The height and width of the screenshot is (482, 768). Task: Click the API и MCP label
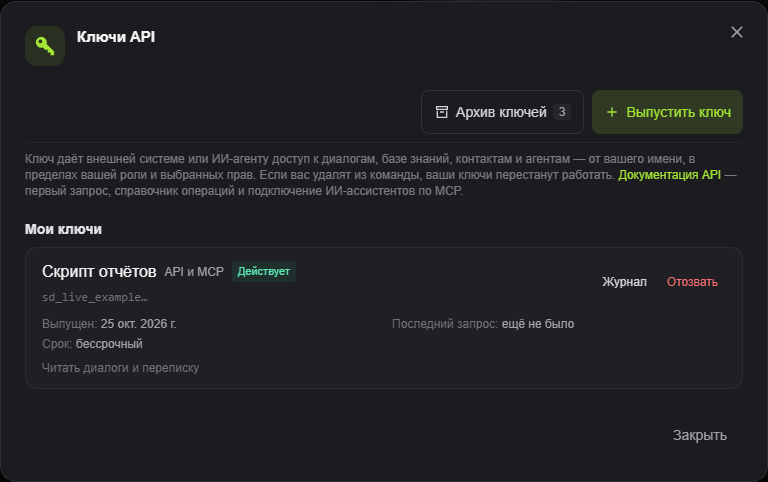click(194, 272)
